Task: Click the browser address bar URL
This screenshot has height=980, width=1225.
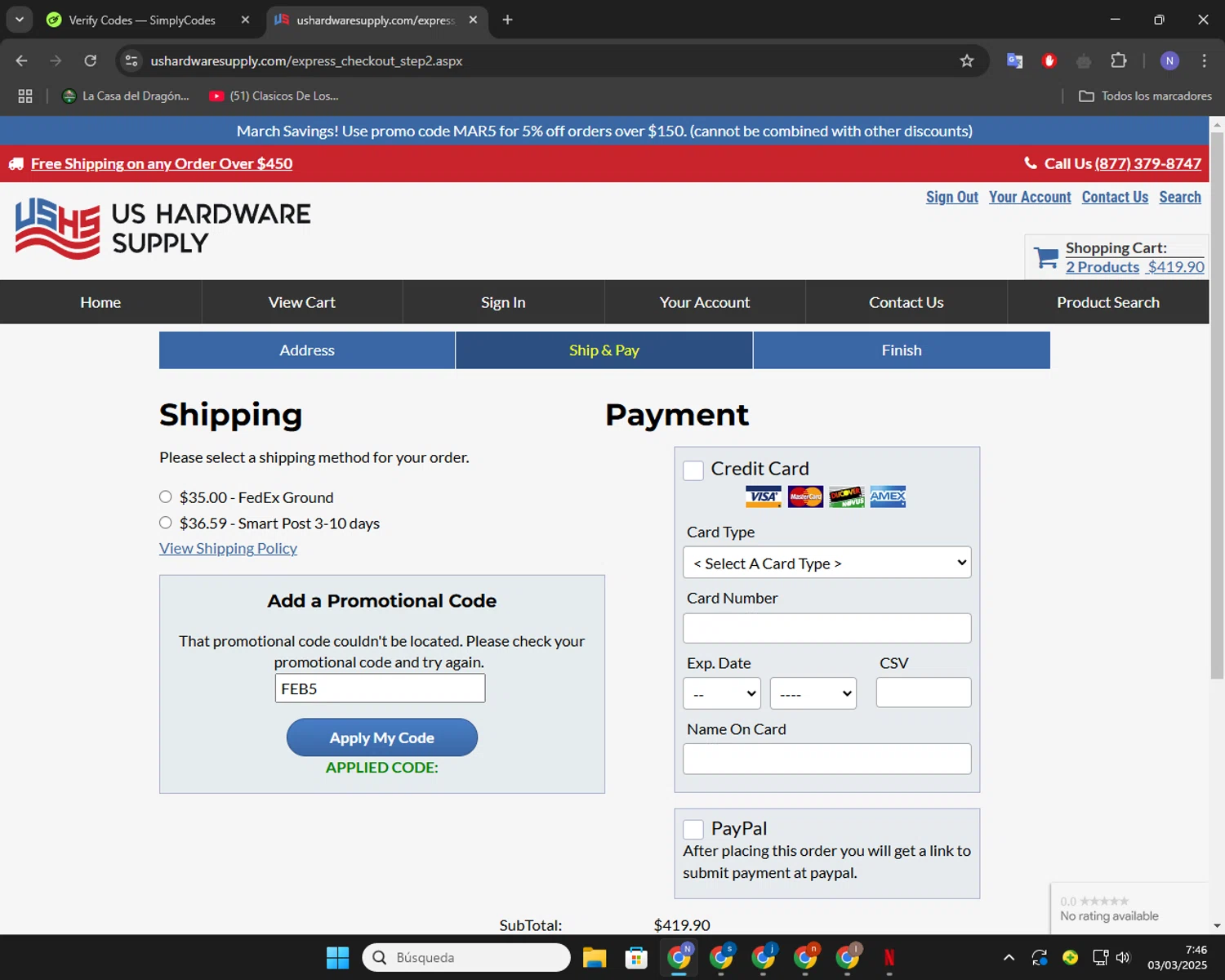Action: [x=306, y=60]
